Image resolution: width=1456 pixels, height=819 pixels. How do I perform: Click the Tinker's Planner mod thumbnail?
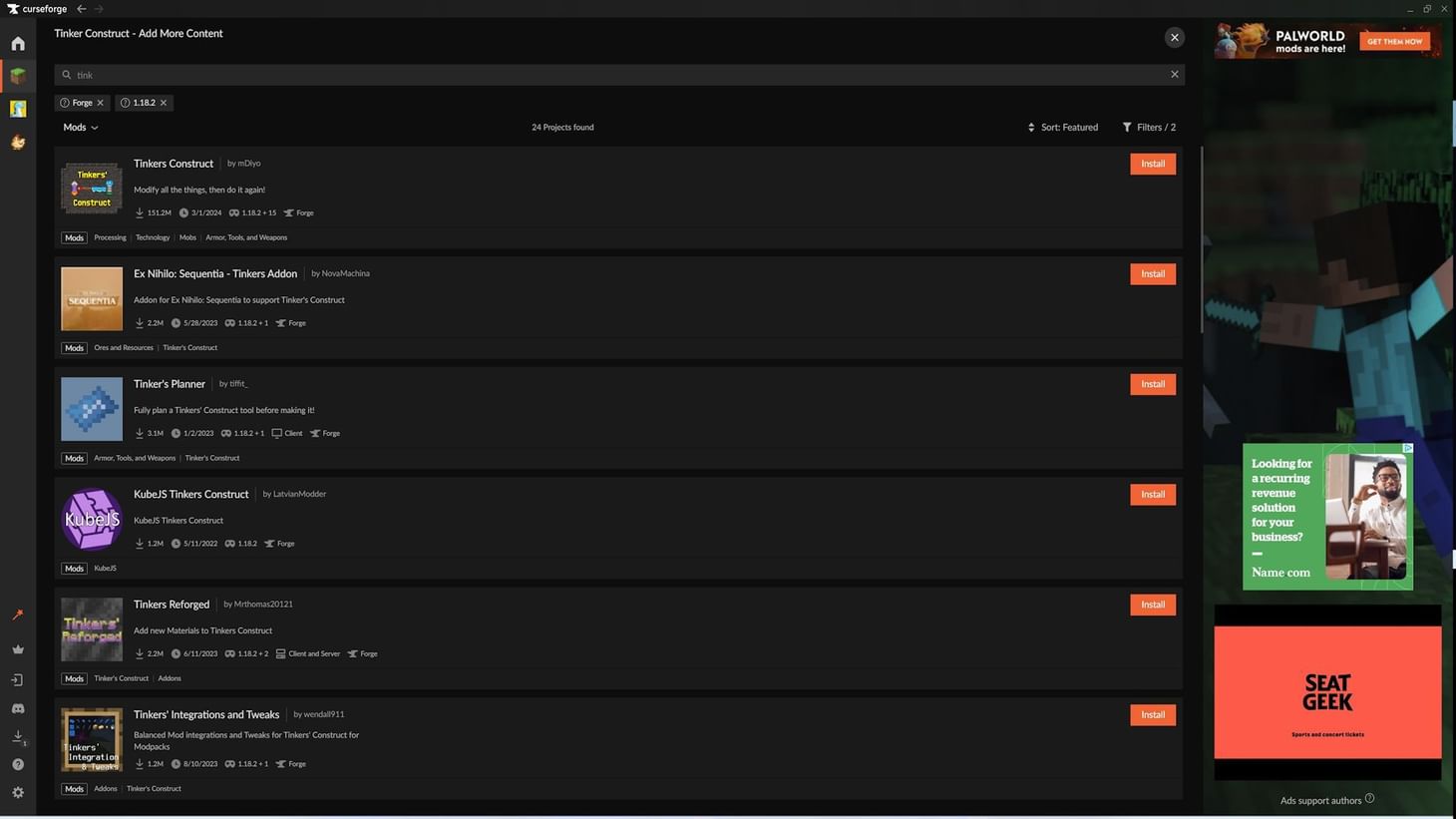click(x=91, y=408)
